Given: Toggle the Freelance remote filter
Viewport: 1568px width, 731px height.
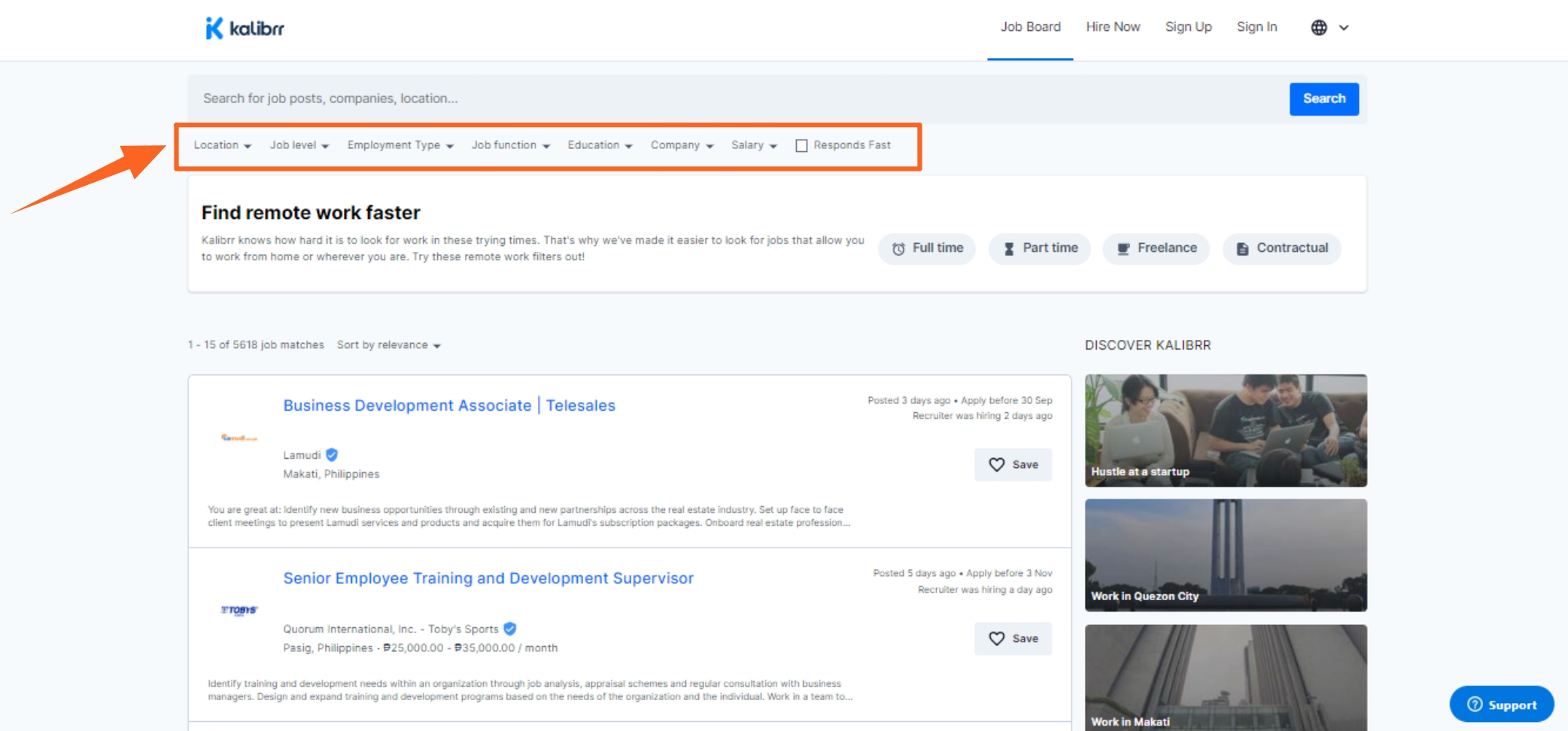Looking at the screenshot, I should tap(1156, 249).
